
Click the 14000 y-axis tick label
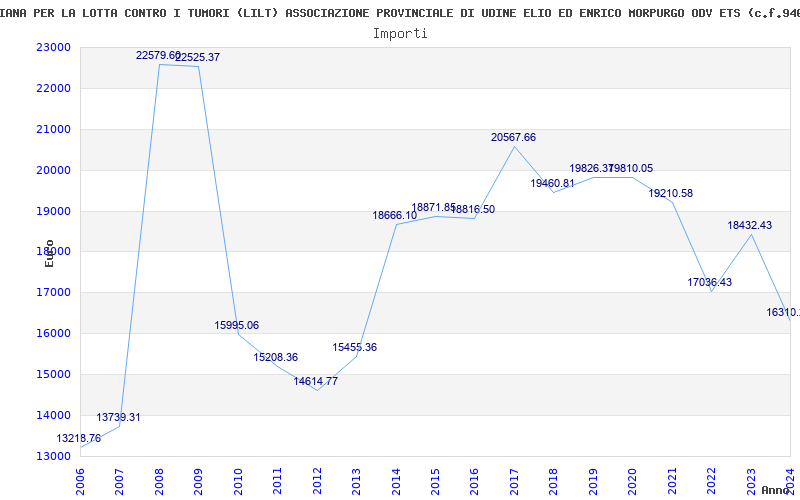coord(54,415)
